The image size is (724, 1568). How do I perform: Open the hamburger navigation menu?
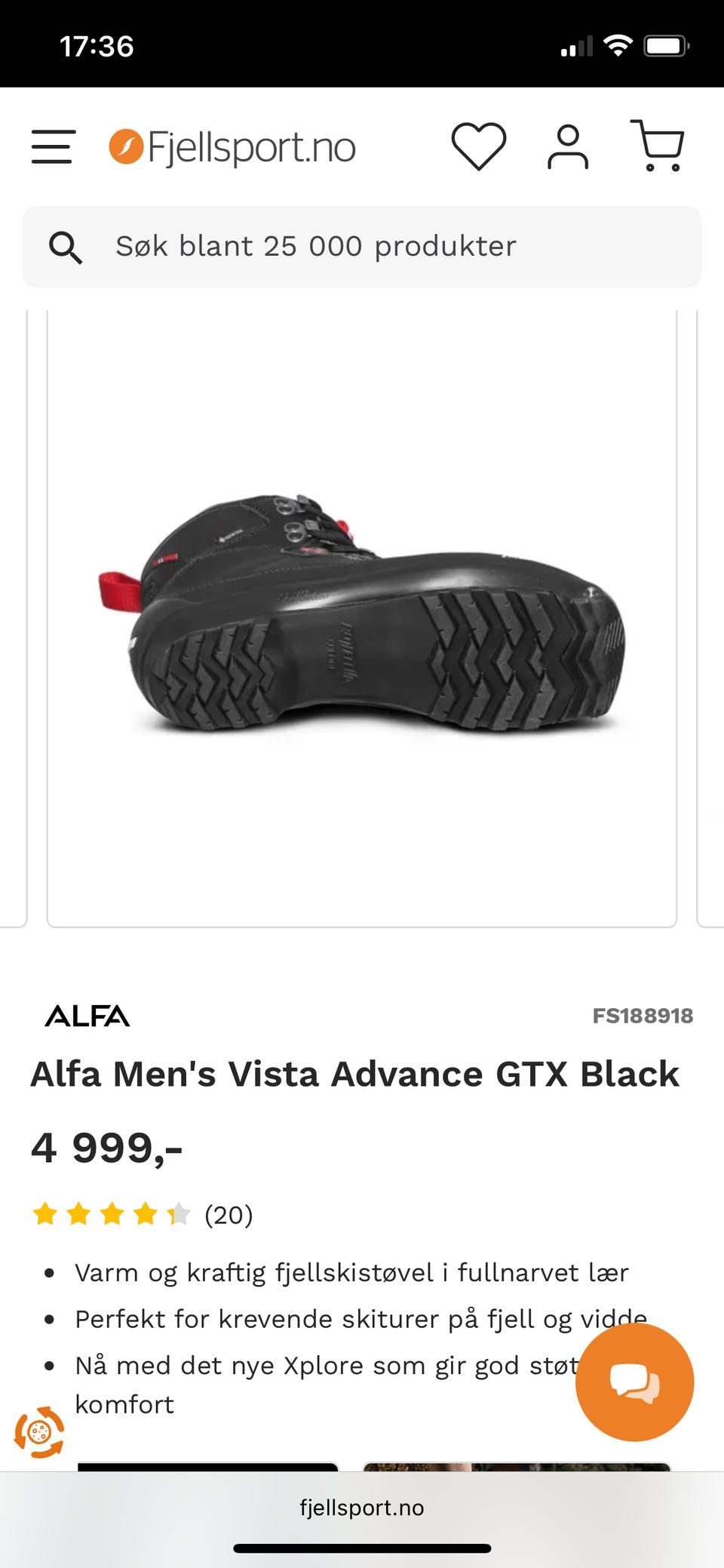[53, 146]
